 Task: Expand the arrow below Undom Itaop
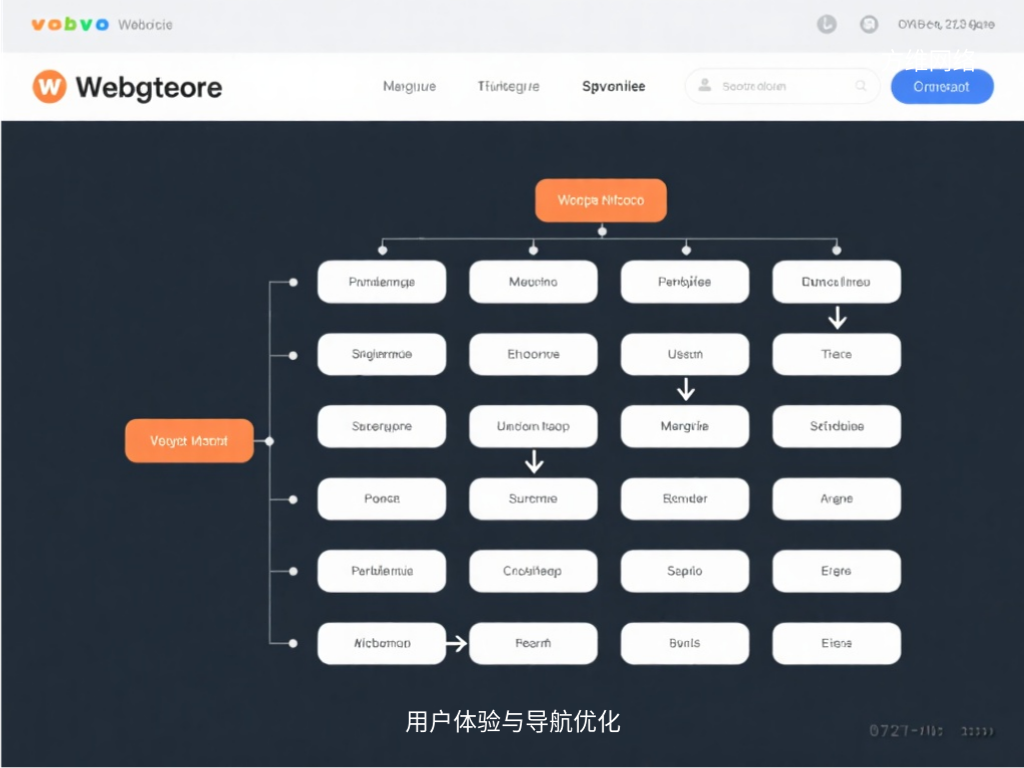[534, 462]
